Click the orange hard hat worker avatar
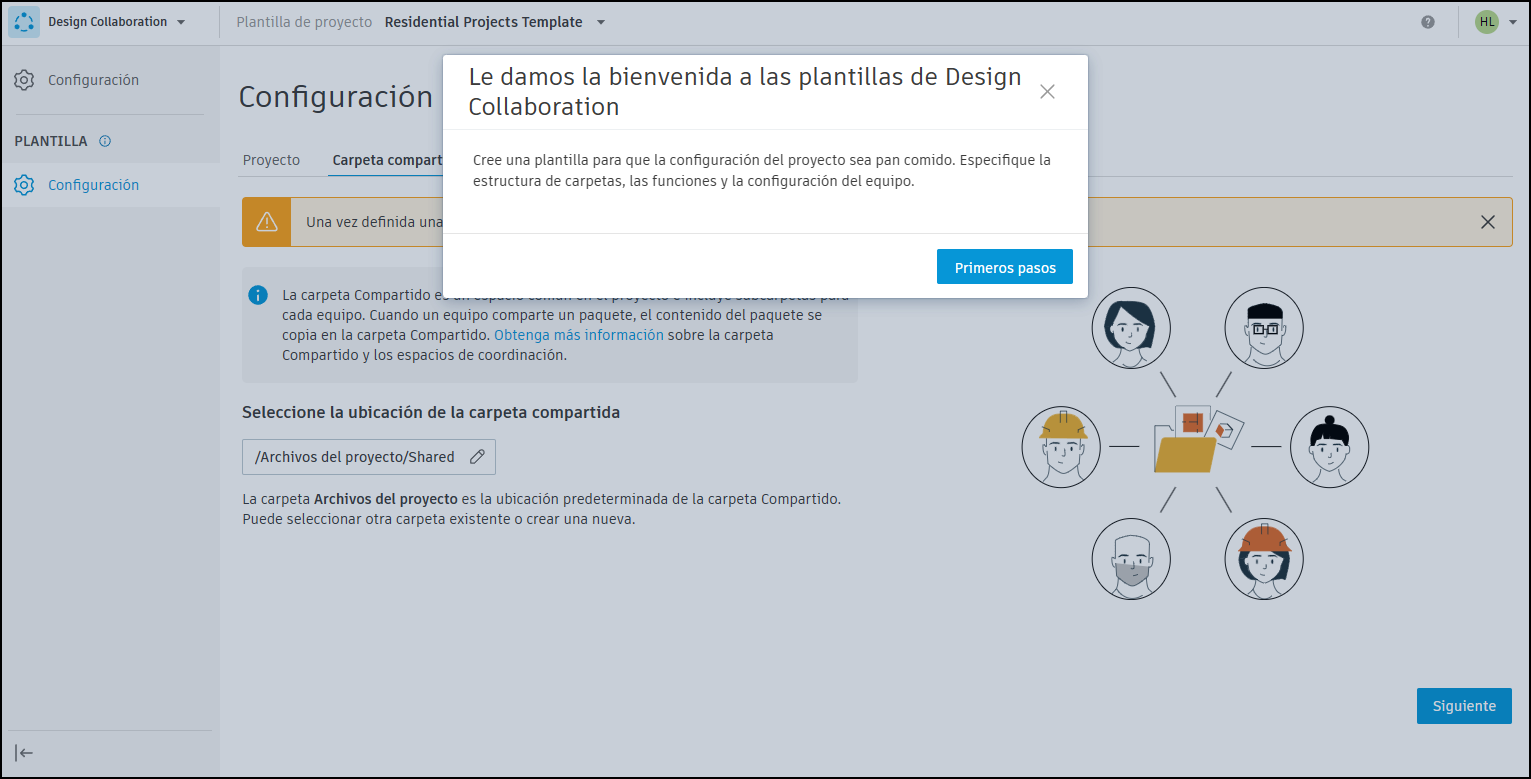 click(x=1265, y=558)
